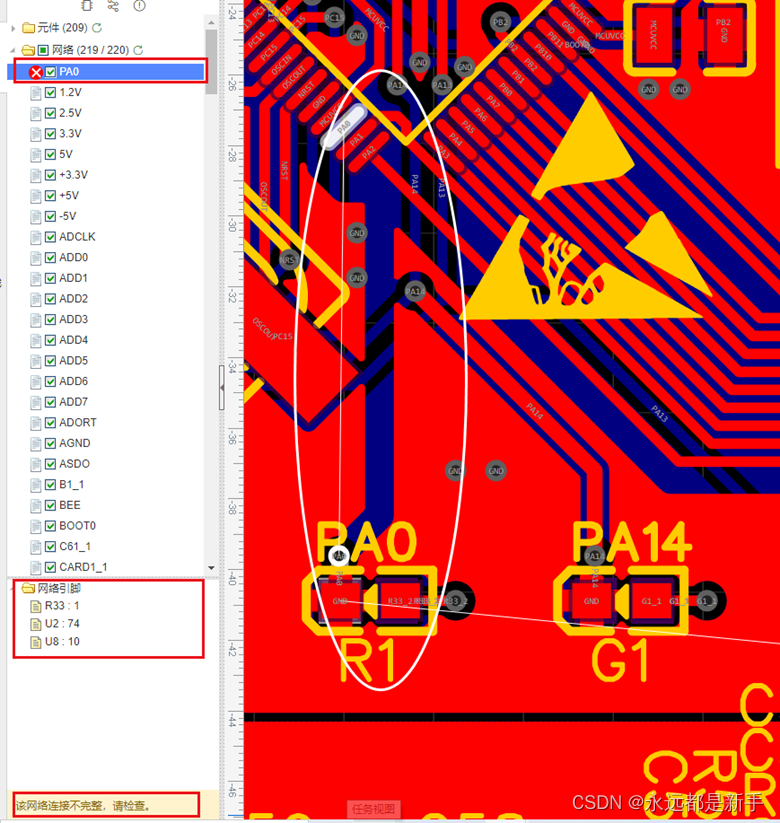Refresh the 元件 (209) components list
The image size is (780, 823).
pos(97,27)
